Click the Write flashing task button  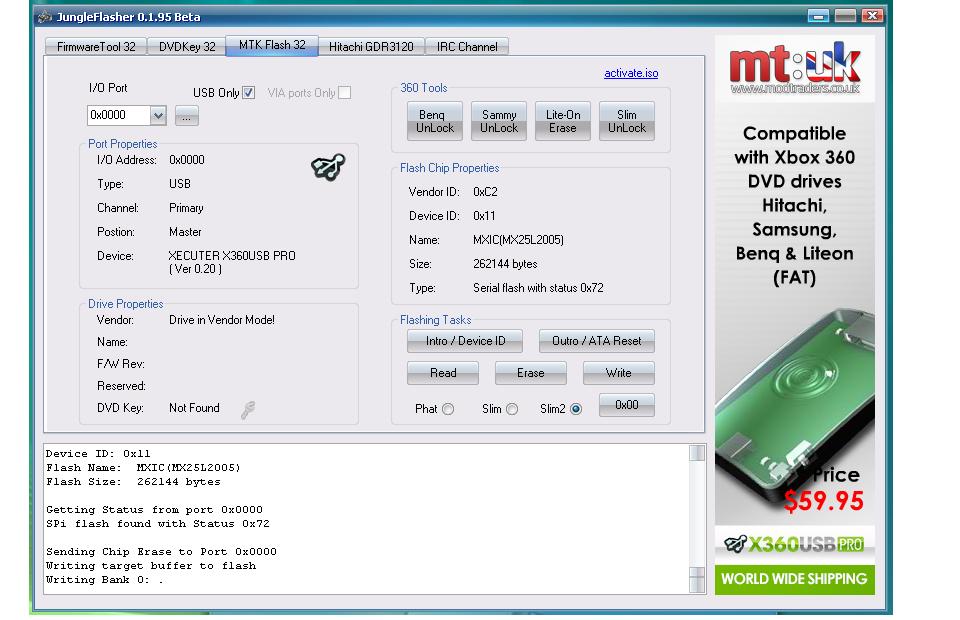click(618, 373)
